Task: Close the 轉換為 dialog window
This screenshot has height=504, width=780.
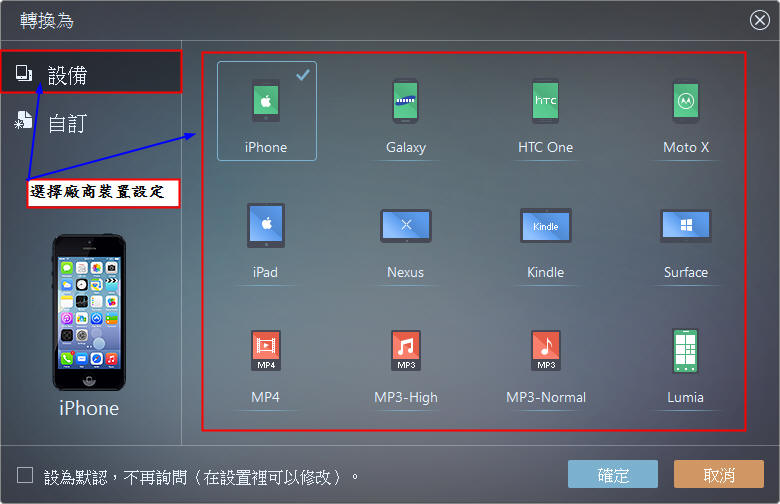Action: click(759, 19)
